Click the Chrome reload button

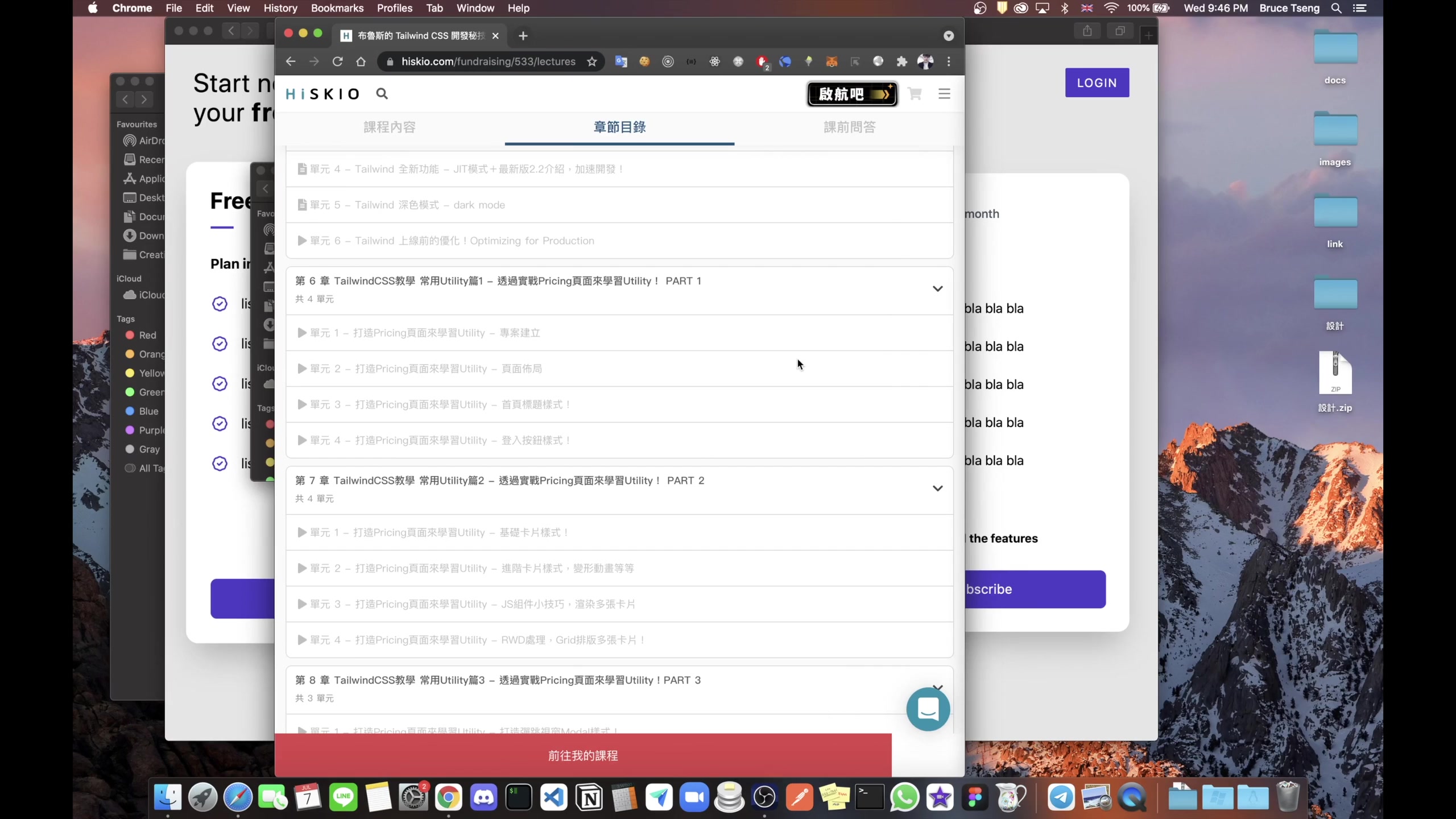[337, 61]
